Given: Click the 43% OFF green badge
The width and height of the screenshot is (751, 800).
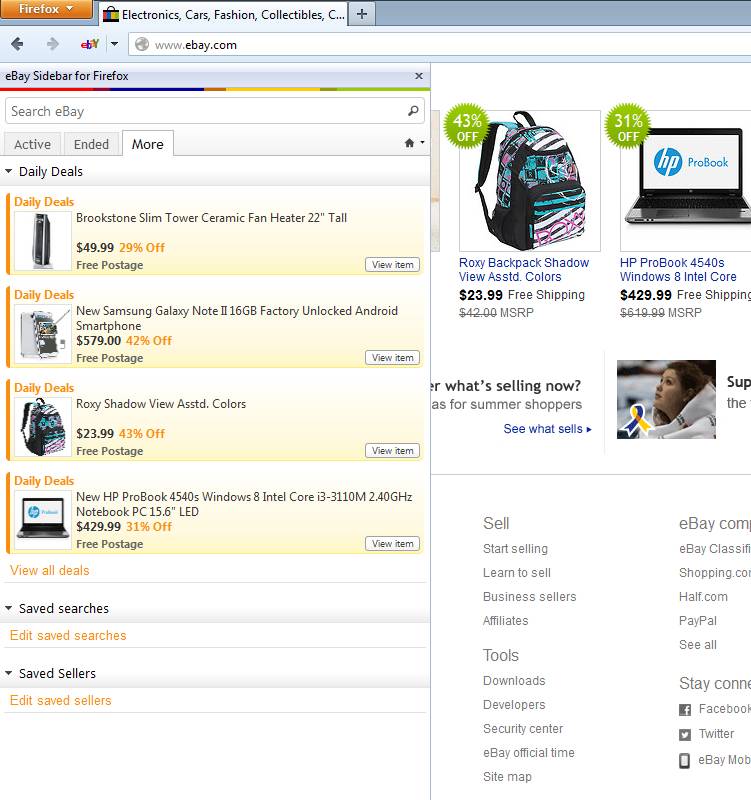Looking at the screenshot, I should [467, 127].
